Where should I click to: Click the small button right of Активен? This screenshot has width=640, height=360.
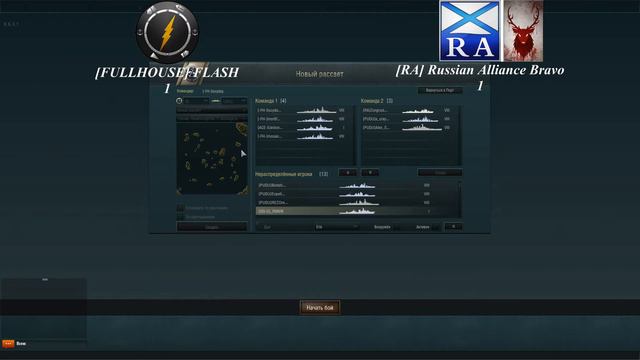click(453, 227)
